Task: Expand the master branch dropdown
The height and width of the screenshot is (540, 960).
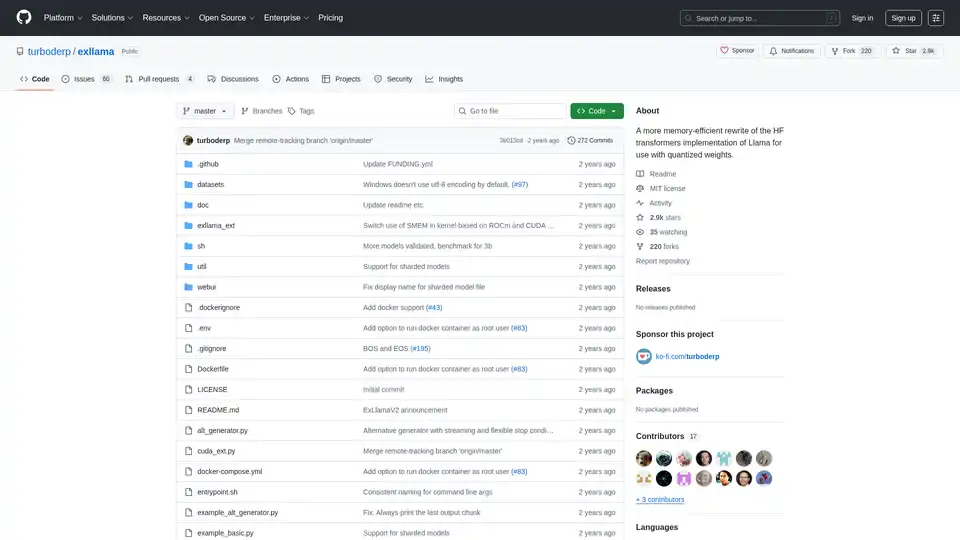Action: (x=205, y=111)
